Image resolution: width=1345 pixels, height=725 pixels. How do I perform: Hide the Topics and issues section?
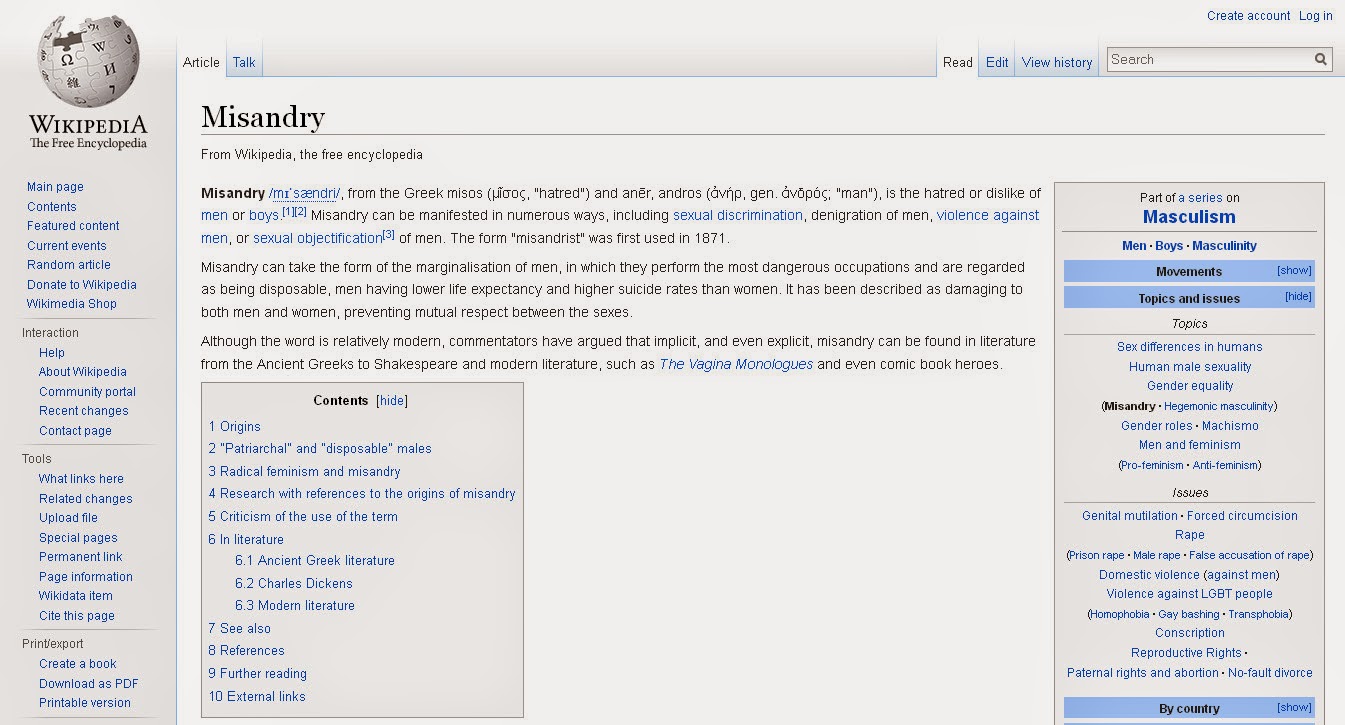[x=1298, y=297]
